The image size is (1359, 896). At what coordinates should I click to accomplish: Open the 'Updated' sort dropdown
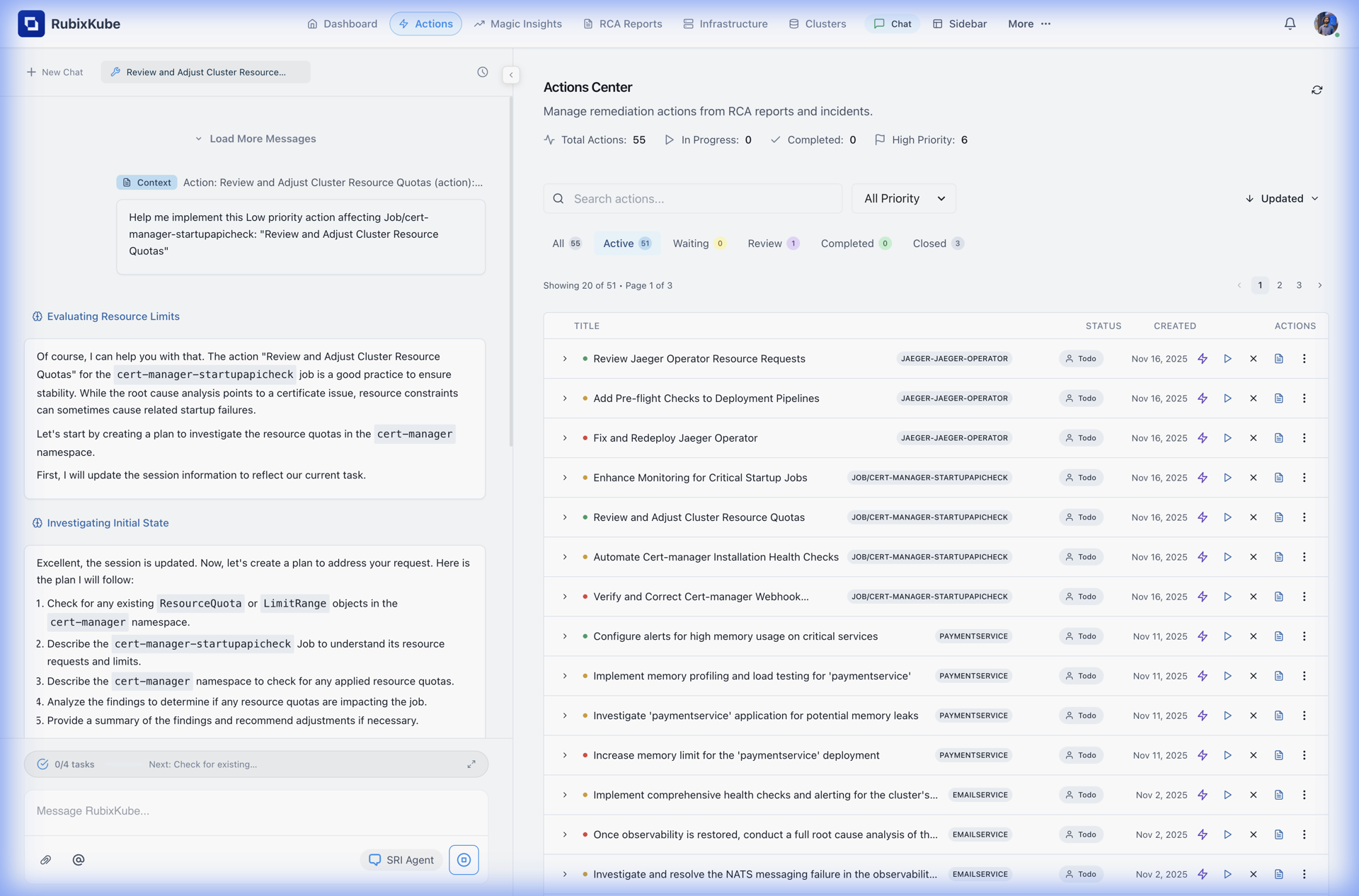1282,198
